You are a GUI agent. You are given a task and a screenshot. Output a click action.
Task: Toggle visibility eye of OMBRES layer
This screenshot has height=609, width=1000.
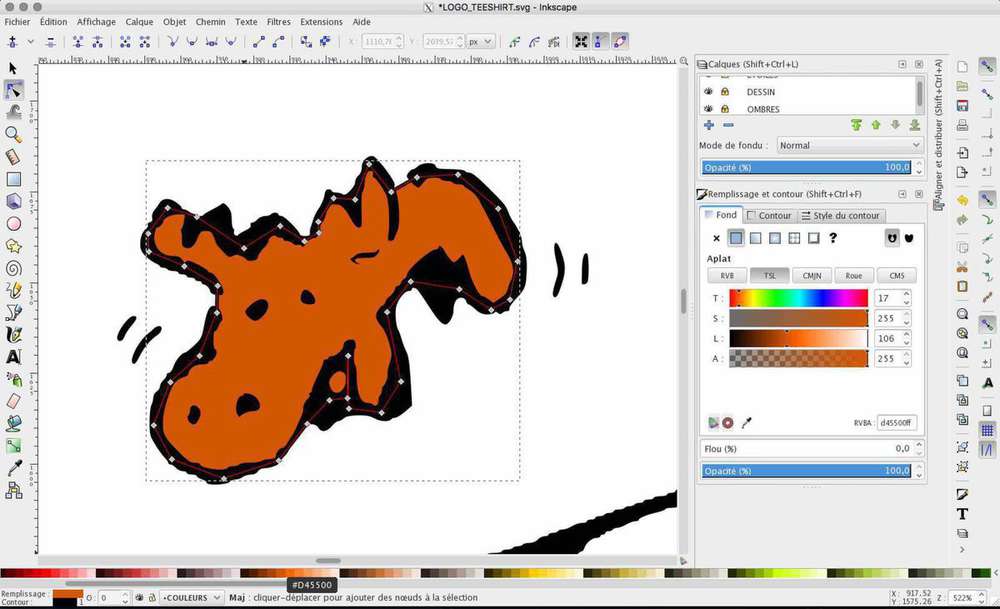click(x=708, y=109)
